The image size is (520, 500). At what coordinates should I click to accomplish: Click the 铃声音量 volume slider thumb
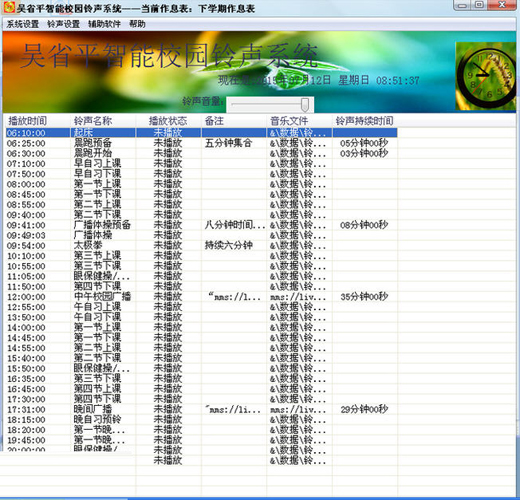305,105
